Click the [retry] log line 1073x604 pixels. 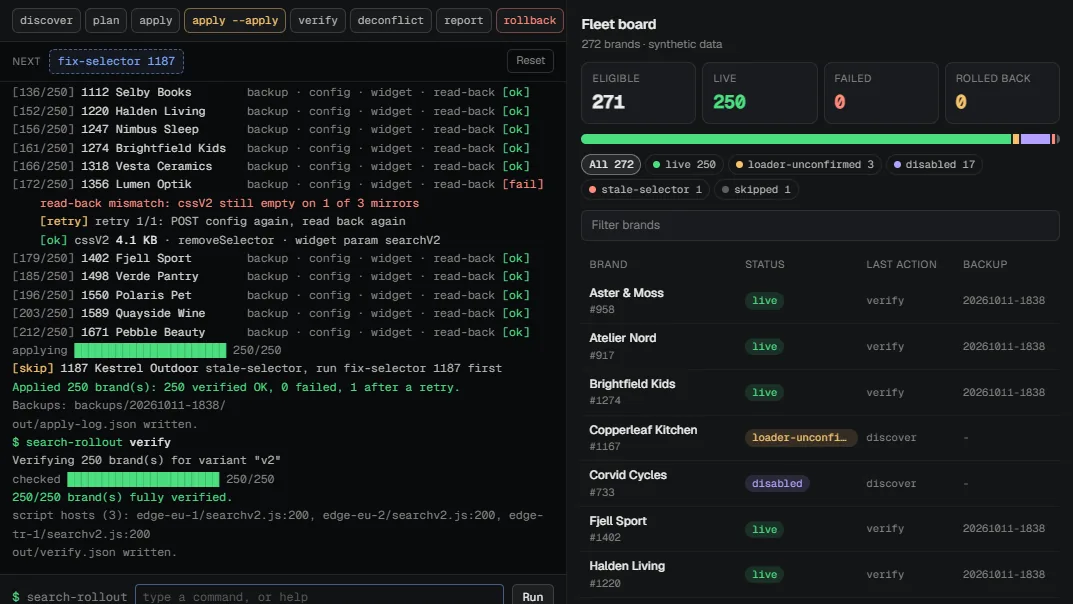pos(222,222)
